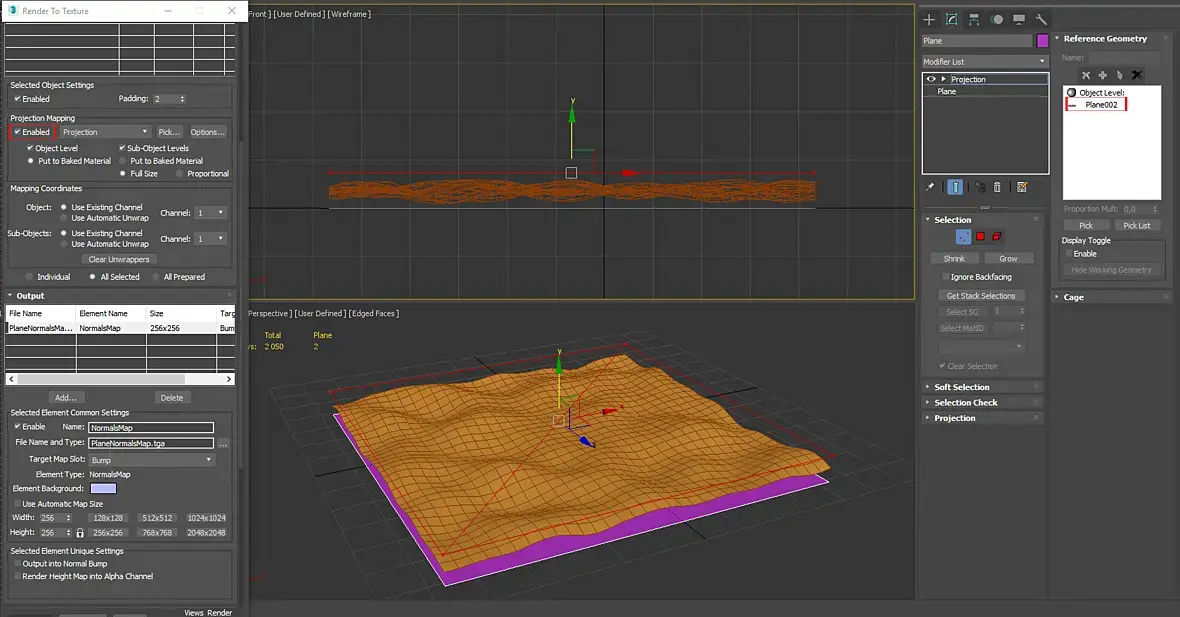
Task: Click the browse ellipsis beside file name
Action: tap(223, 444)
